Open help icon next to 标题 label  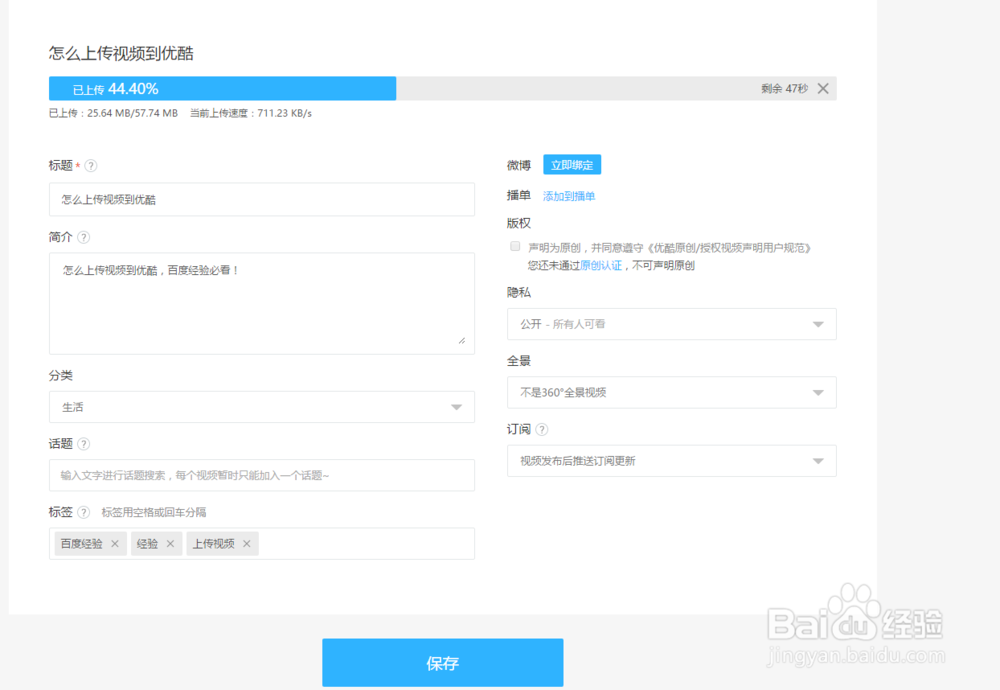91,166
